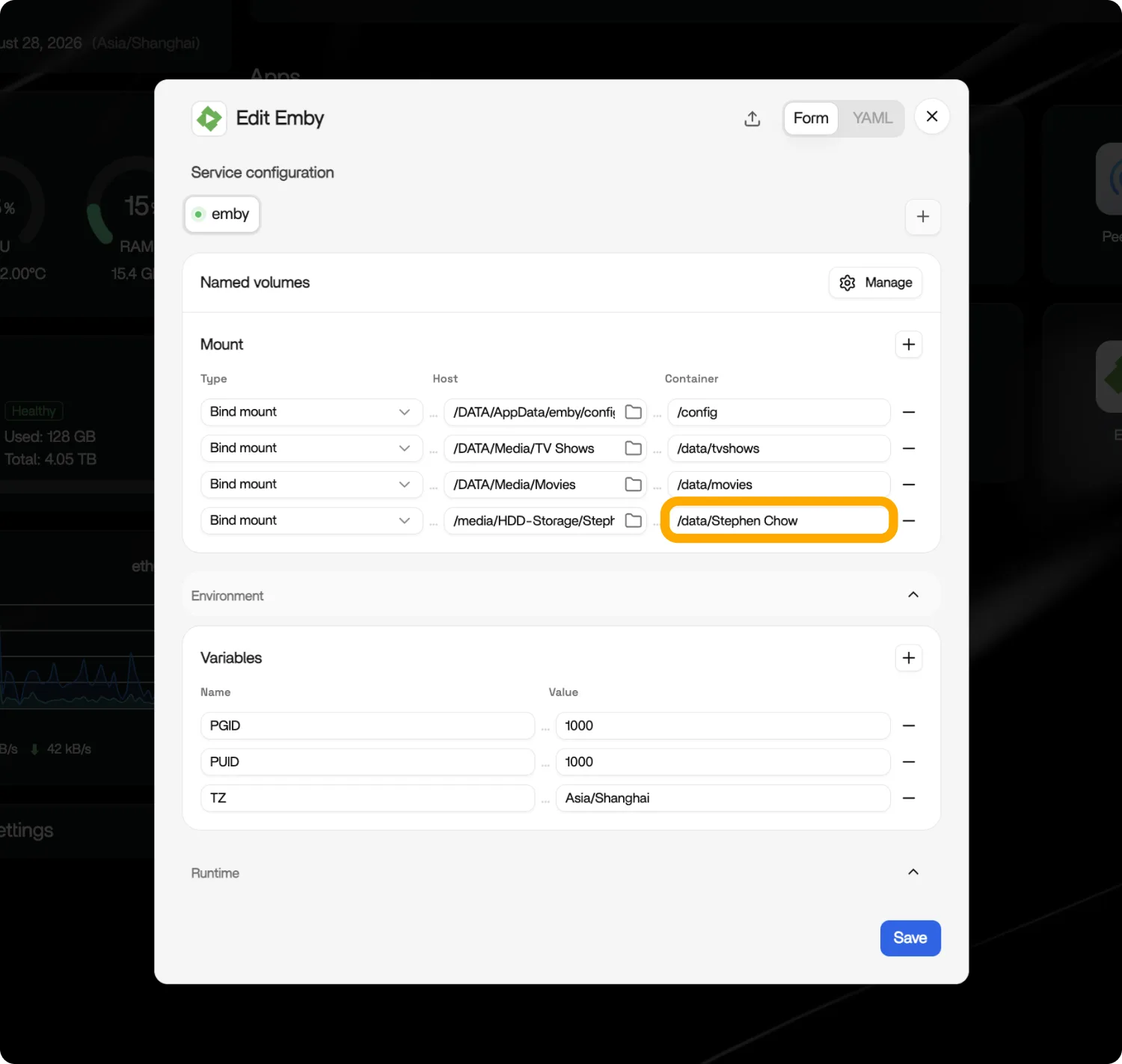This screenshot has width=1122, height=1064.
Task: Open mount type dropdown for /data/tvshows row
Action: coord(312,448)
